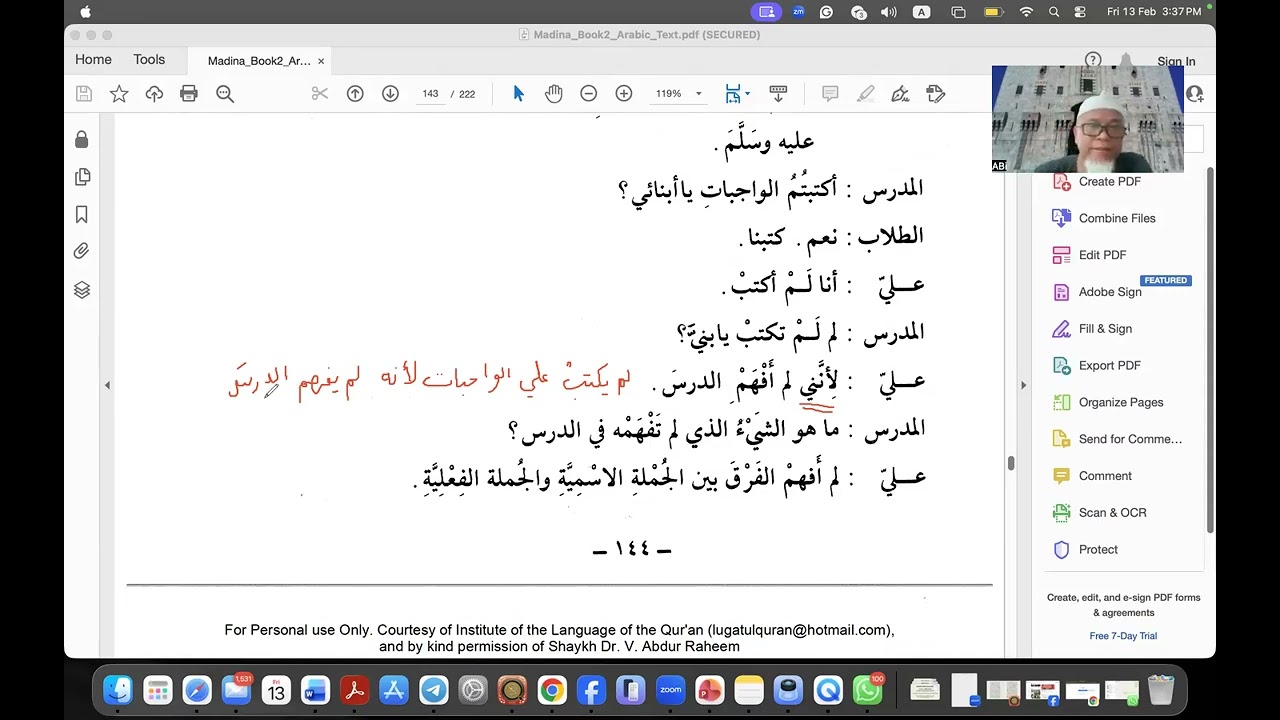This screenshot has height=720, width=1280.
Task: Open the Sign document pen tool
Action: 900,93
